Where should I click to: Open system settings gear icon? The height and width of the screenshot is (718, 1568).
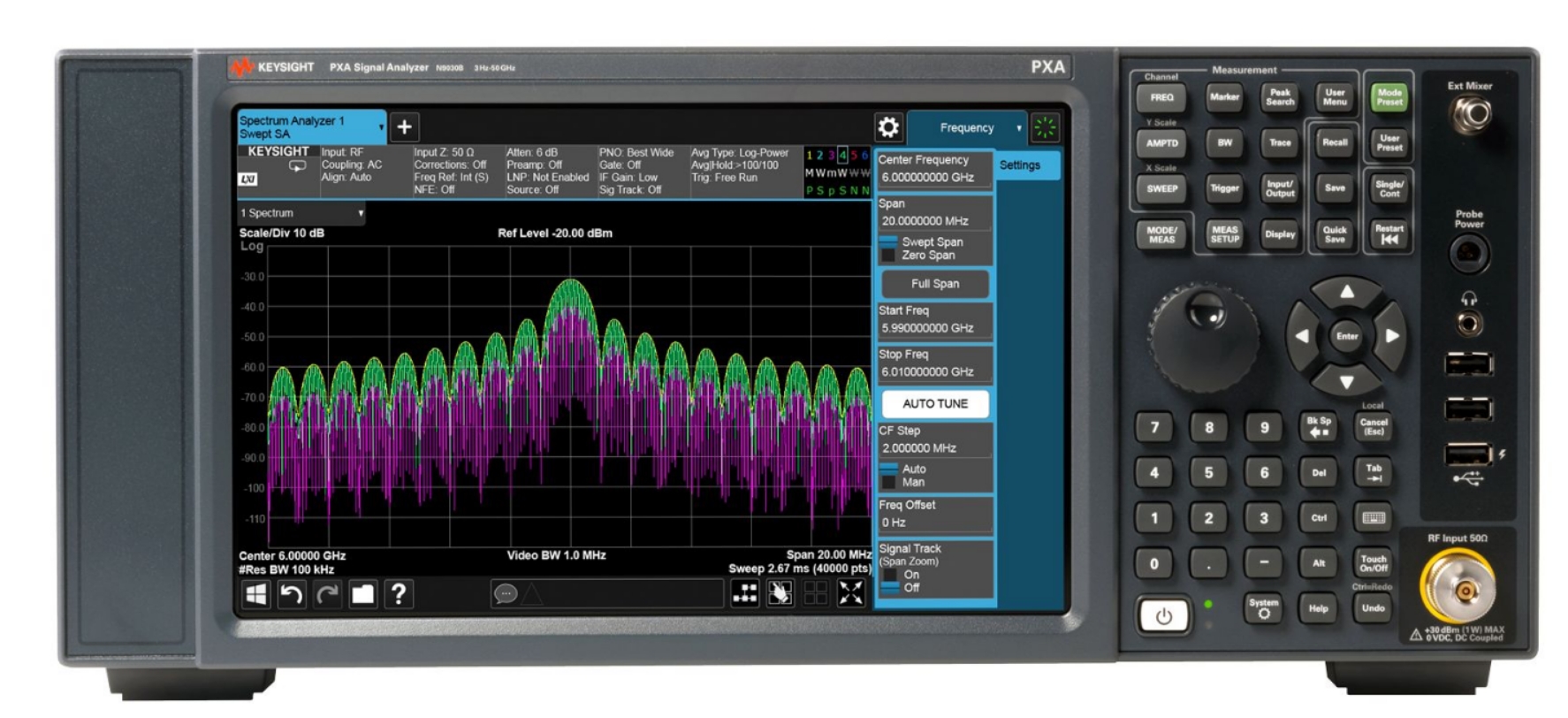(x=888, y=128)
